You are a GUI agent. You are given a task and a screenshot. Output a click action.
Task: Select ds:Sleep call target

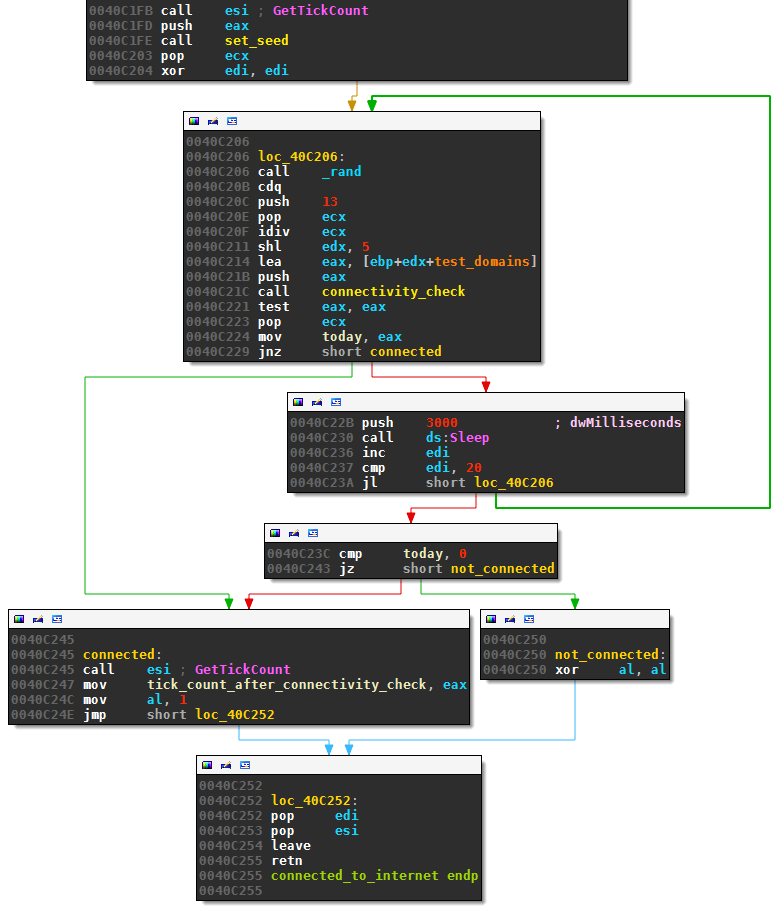tap(457, 438)
